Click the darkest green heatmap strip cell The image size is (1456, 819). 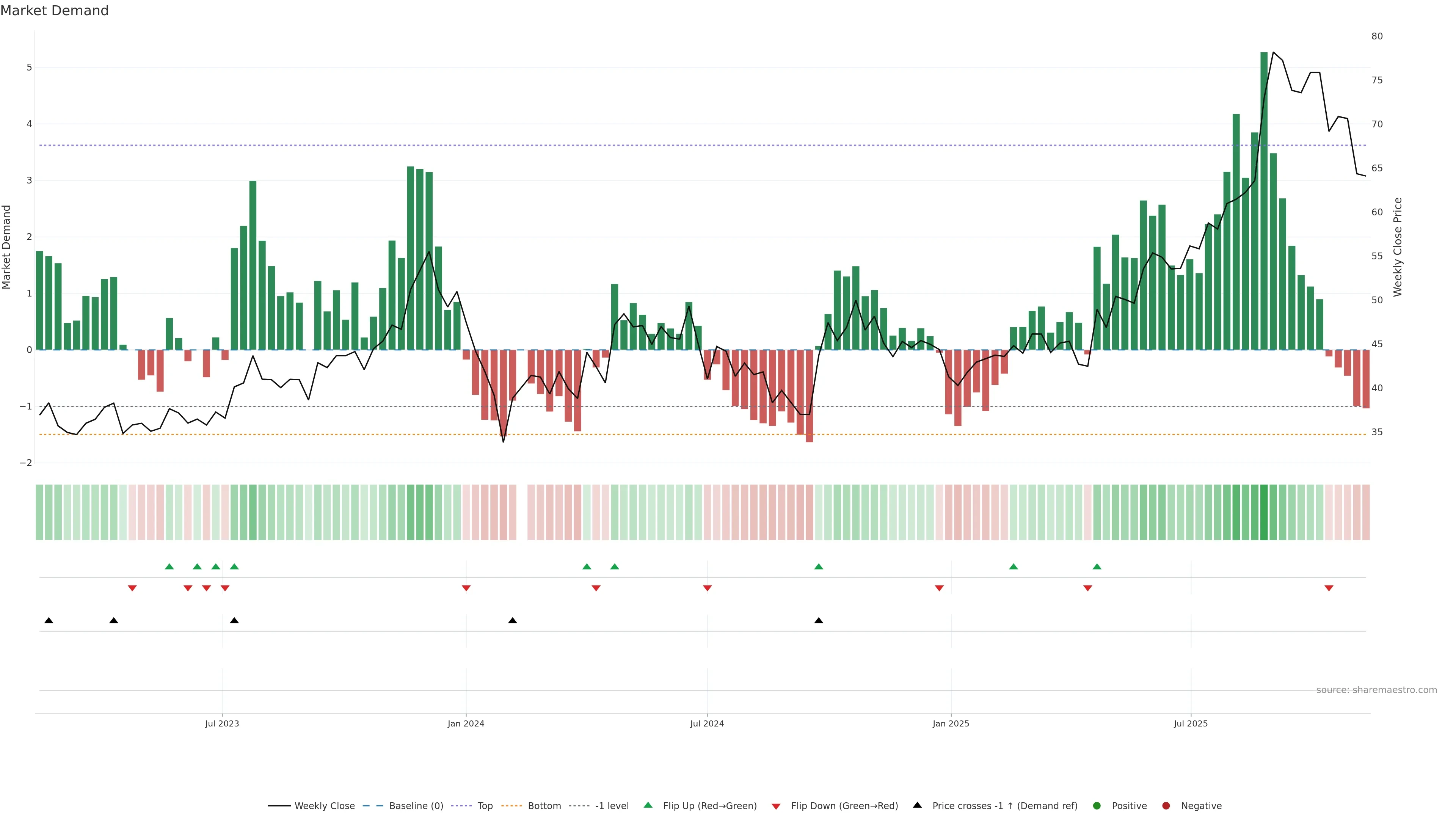1264,512
